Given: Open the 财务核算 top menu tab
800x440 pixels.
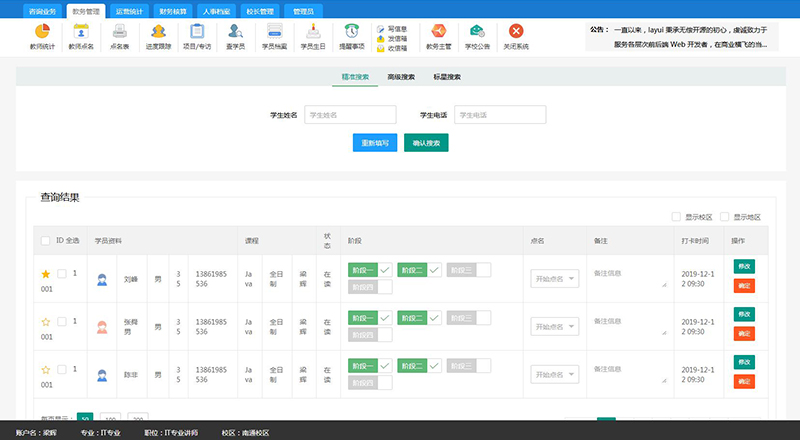Looking at the screenshot, I should tap(168, 10).
